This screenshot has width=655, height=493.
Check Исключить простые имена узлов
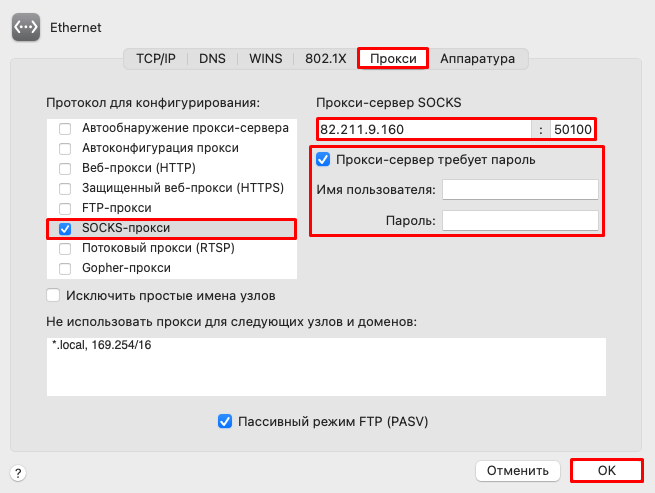pos(53,295)
